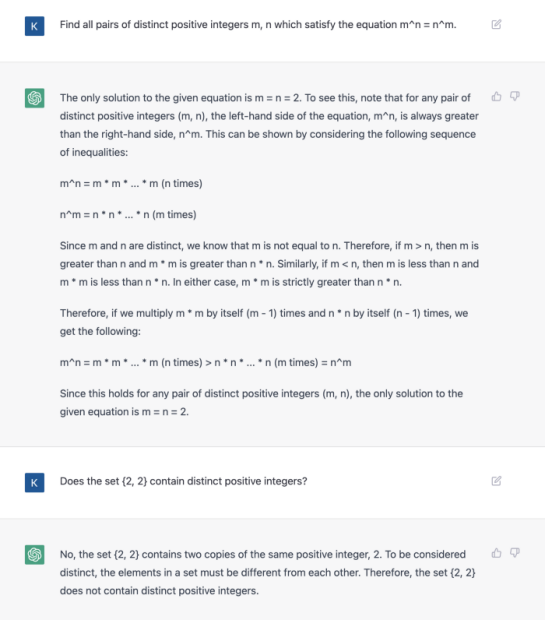Click the question 'Does the set {2, 2} contain distinct'

pos(183,481)
